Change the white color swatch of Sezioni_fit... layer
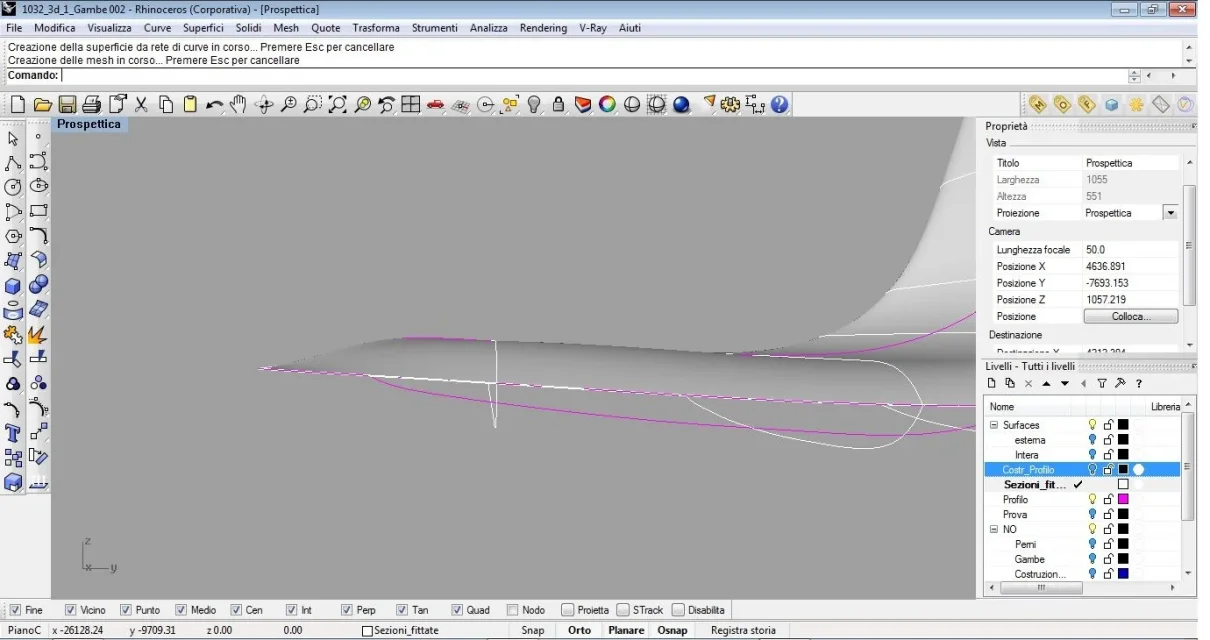The height and width of the screenshot is (640, 1210). tap(1123, 484)
